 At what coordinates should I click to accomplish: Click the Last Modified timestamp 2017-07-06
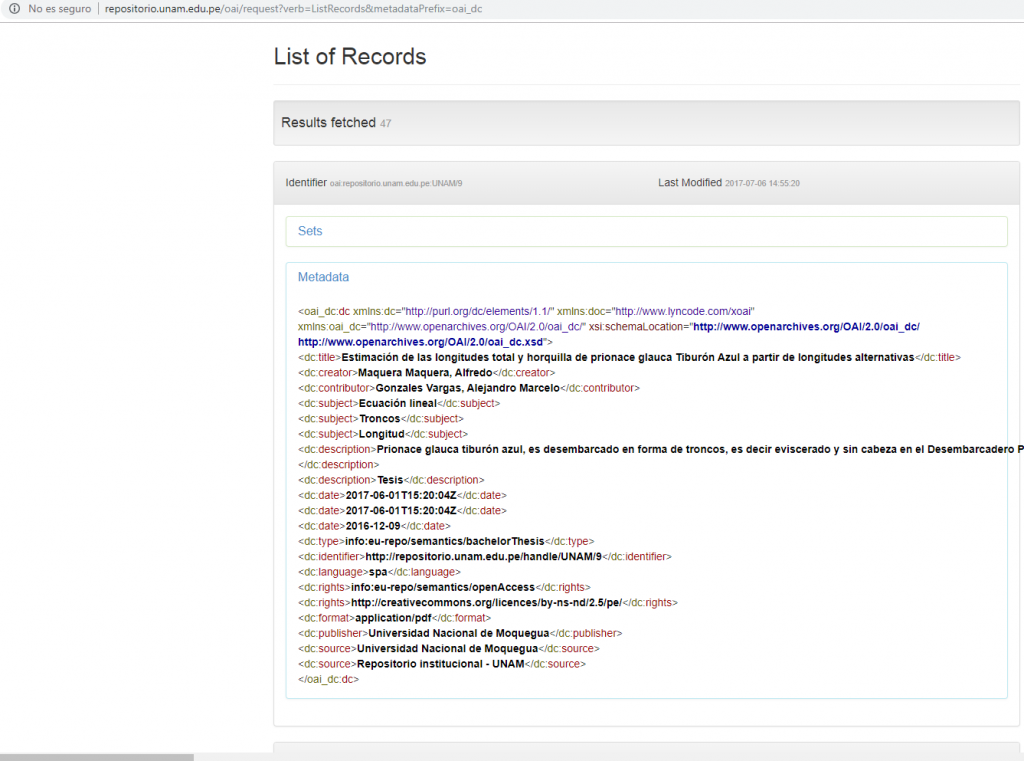[x=762, y=184]
